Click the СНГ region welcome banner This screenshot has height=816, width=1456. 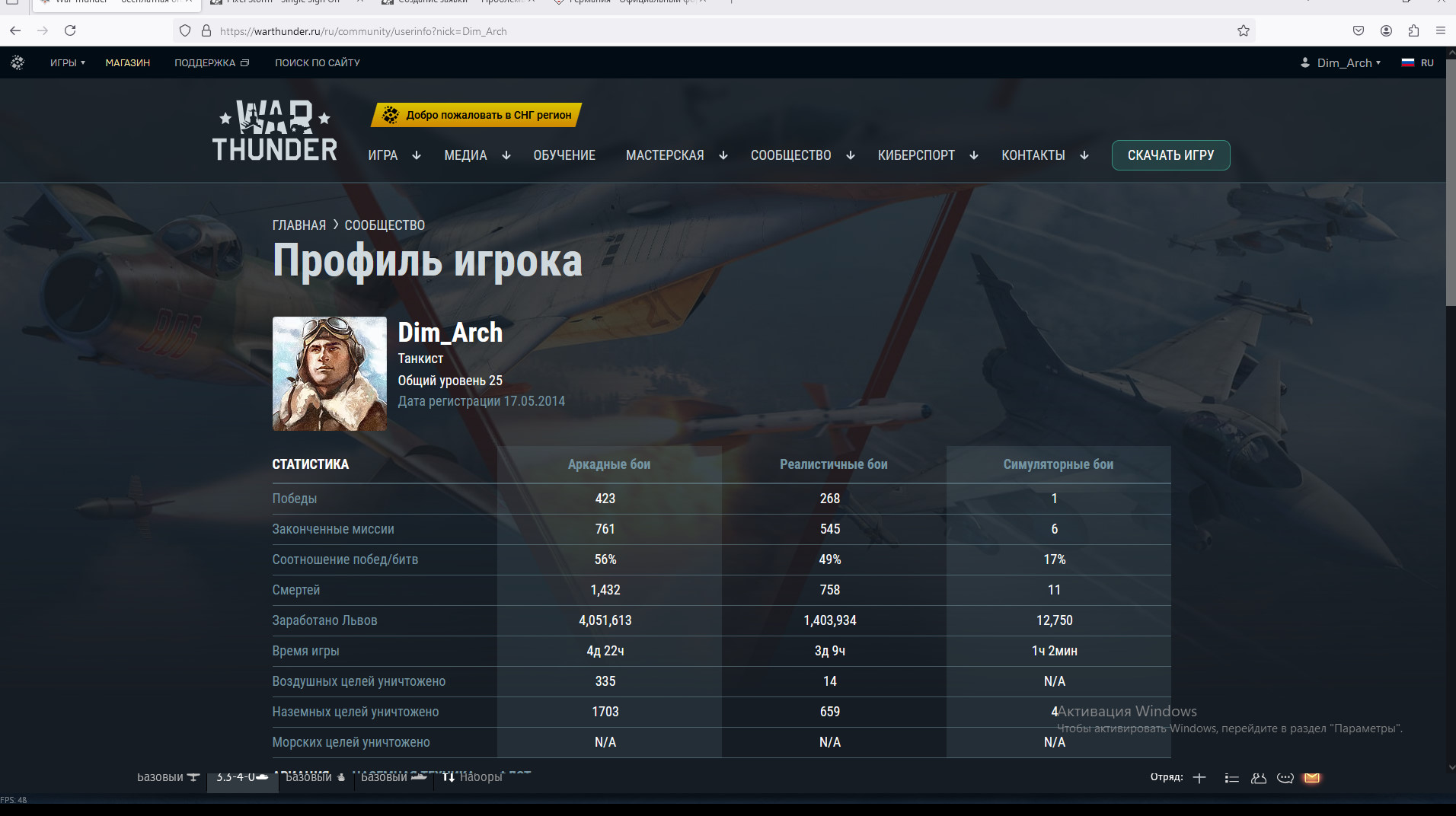pyautogui.click(x=477, y=115)
